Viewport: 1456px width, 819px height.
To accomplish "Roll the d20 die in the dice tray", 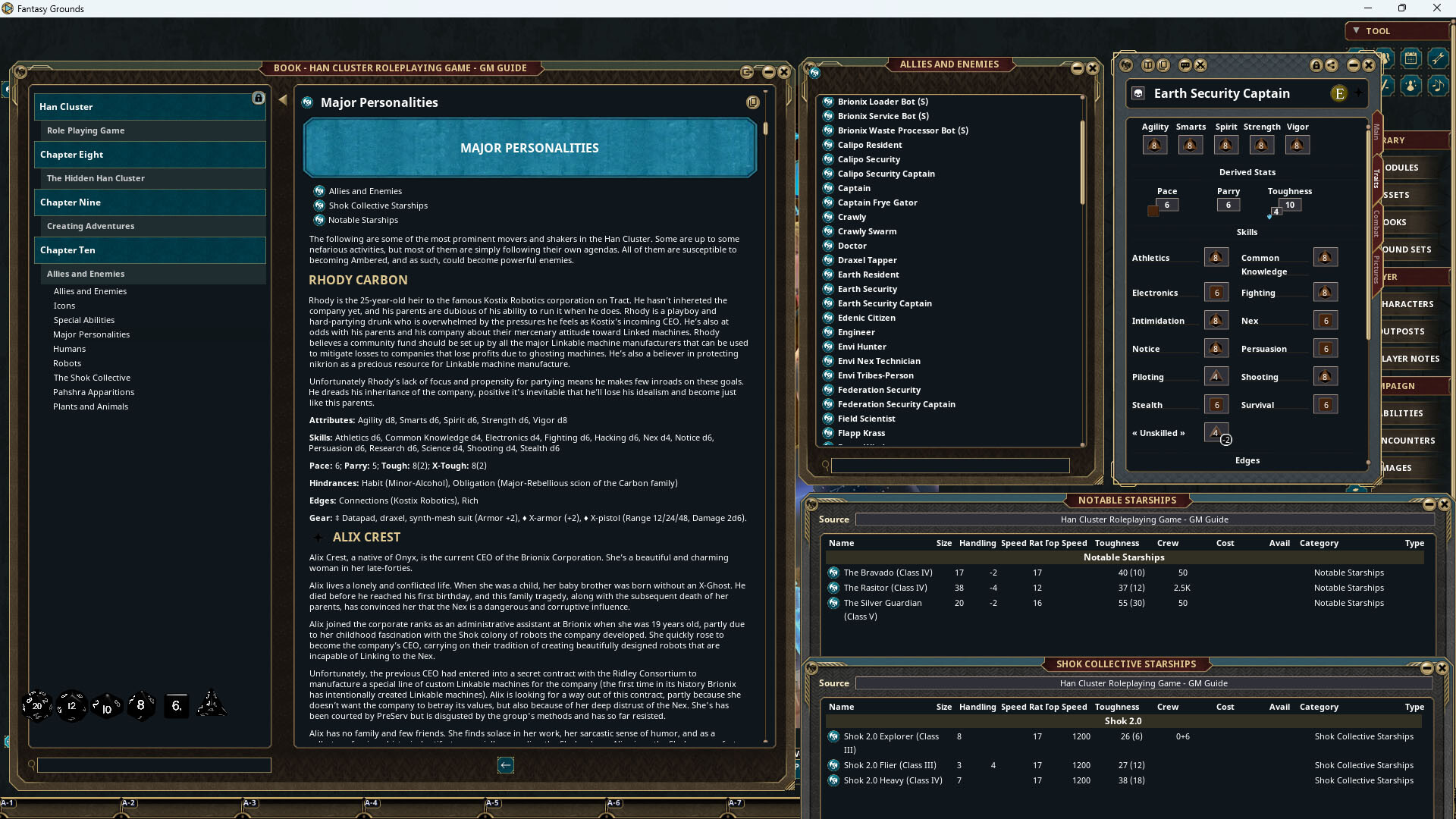I will (x=36, y=705).
